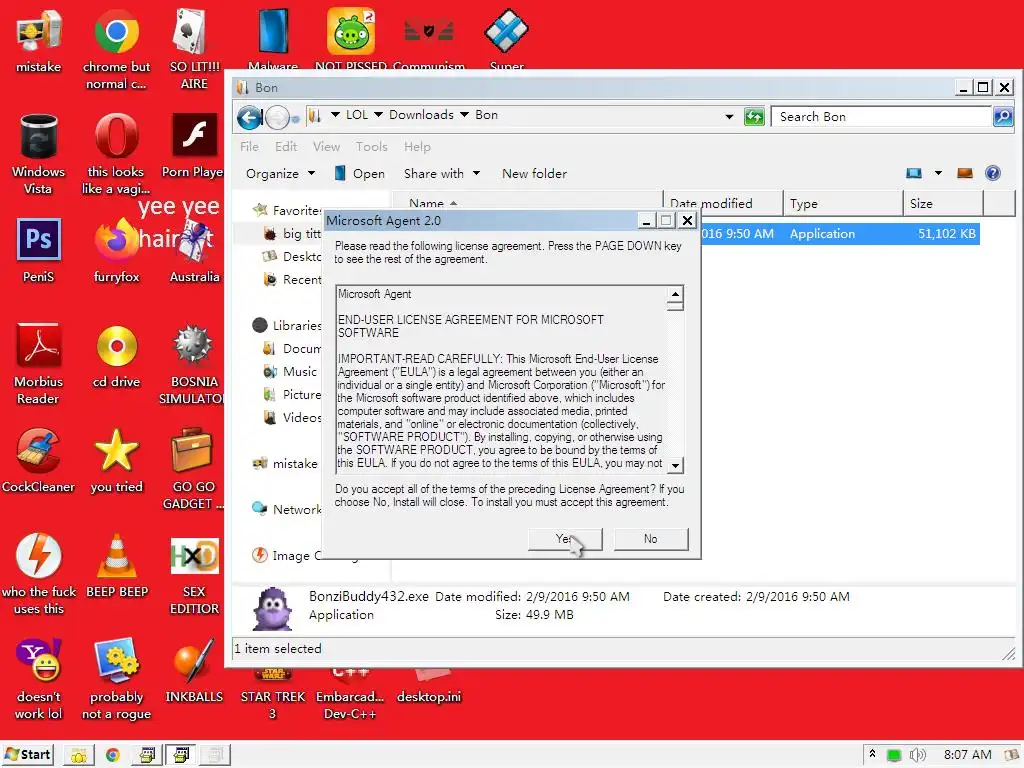Select Music in the Libraries tree
Image resolution: width=1024 pixels, height=768 pixels.
tap(290, 372)
